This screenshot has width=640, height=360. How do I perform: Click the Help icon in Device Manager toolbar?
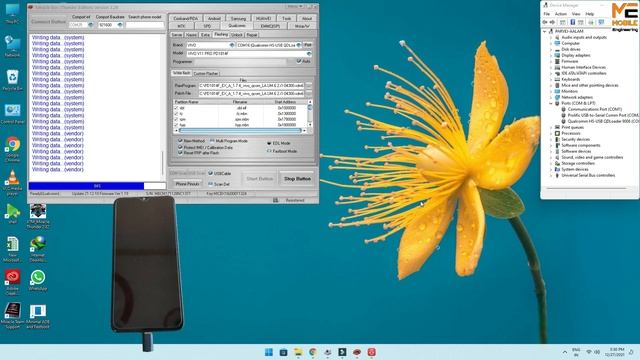pos(572,22)
